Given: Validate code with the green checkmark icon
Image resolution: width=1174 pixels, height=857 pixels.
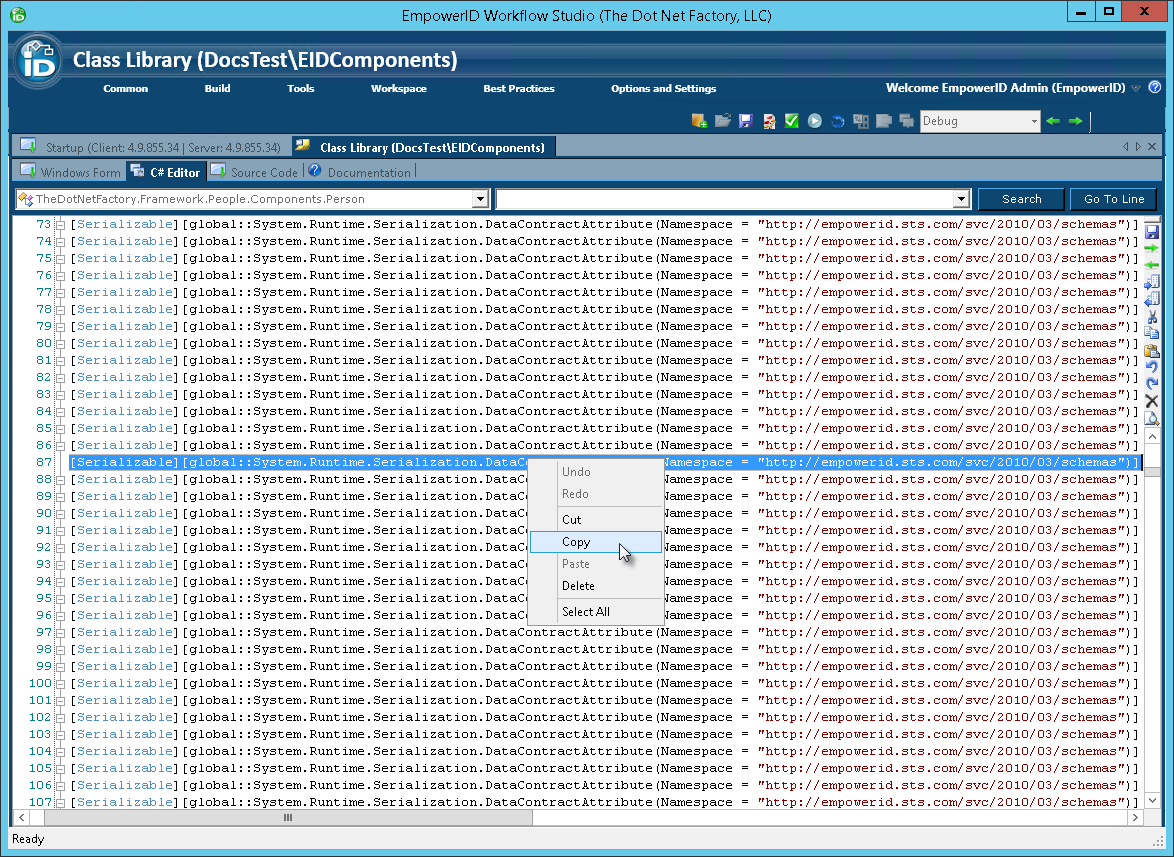Looking at the screenshot, I should 791,120.
